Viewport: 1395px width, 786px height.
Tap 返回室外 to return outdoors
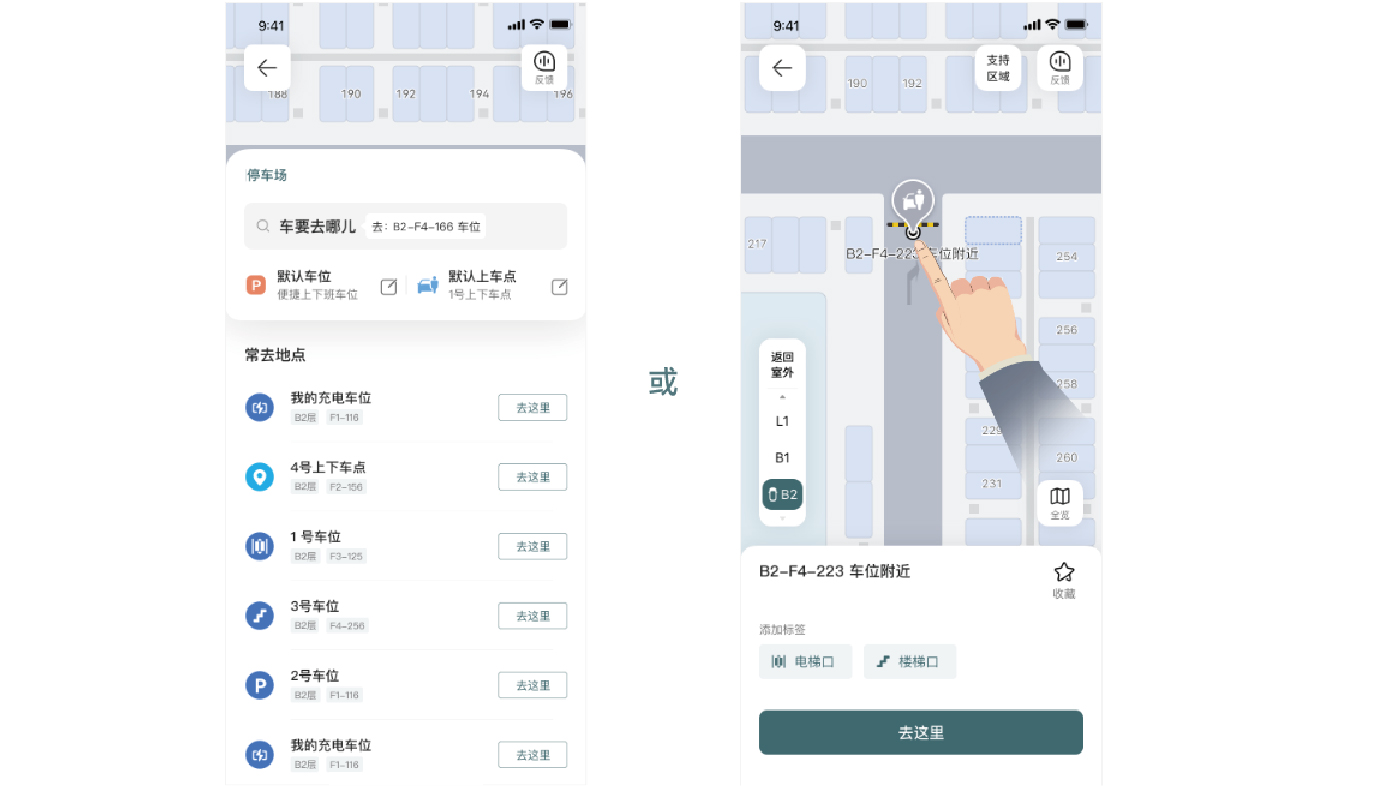coord(782,365)
